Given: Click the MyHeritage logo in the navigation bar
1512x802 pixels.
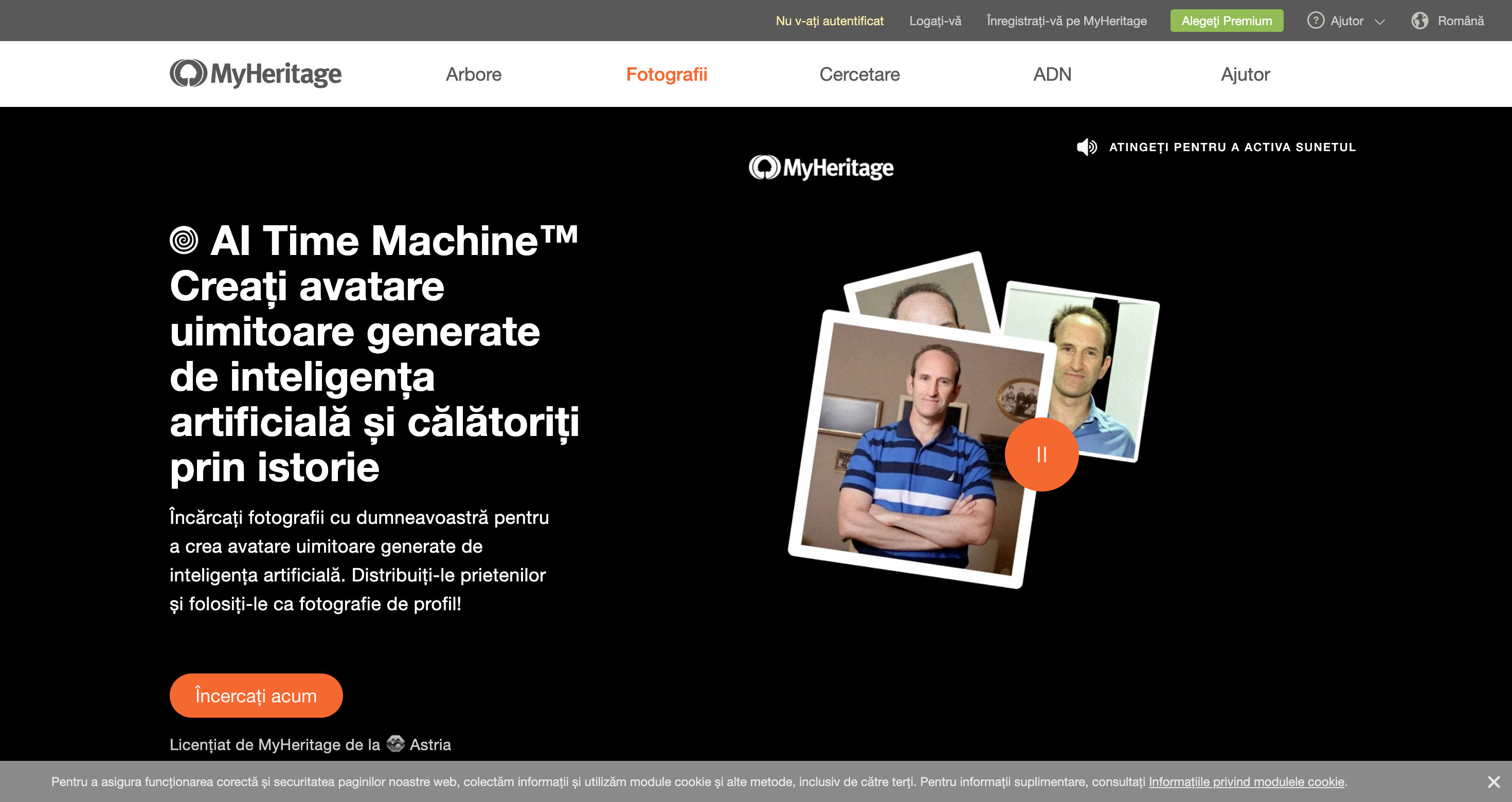Looking at the screenshot, I should pos(255,74).
